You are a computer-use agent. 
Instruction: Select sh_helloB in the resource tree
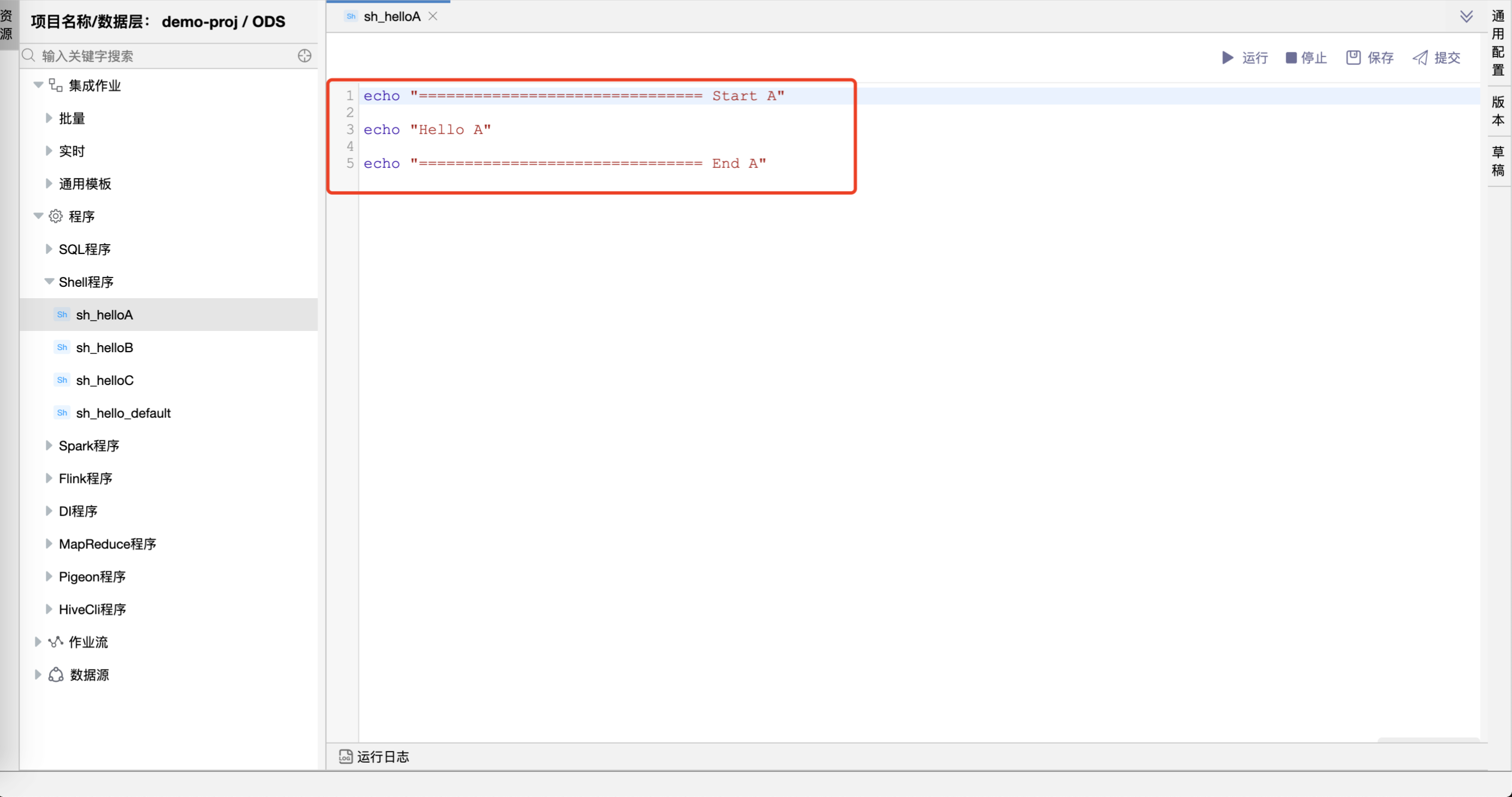coord(104,347)
